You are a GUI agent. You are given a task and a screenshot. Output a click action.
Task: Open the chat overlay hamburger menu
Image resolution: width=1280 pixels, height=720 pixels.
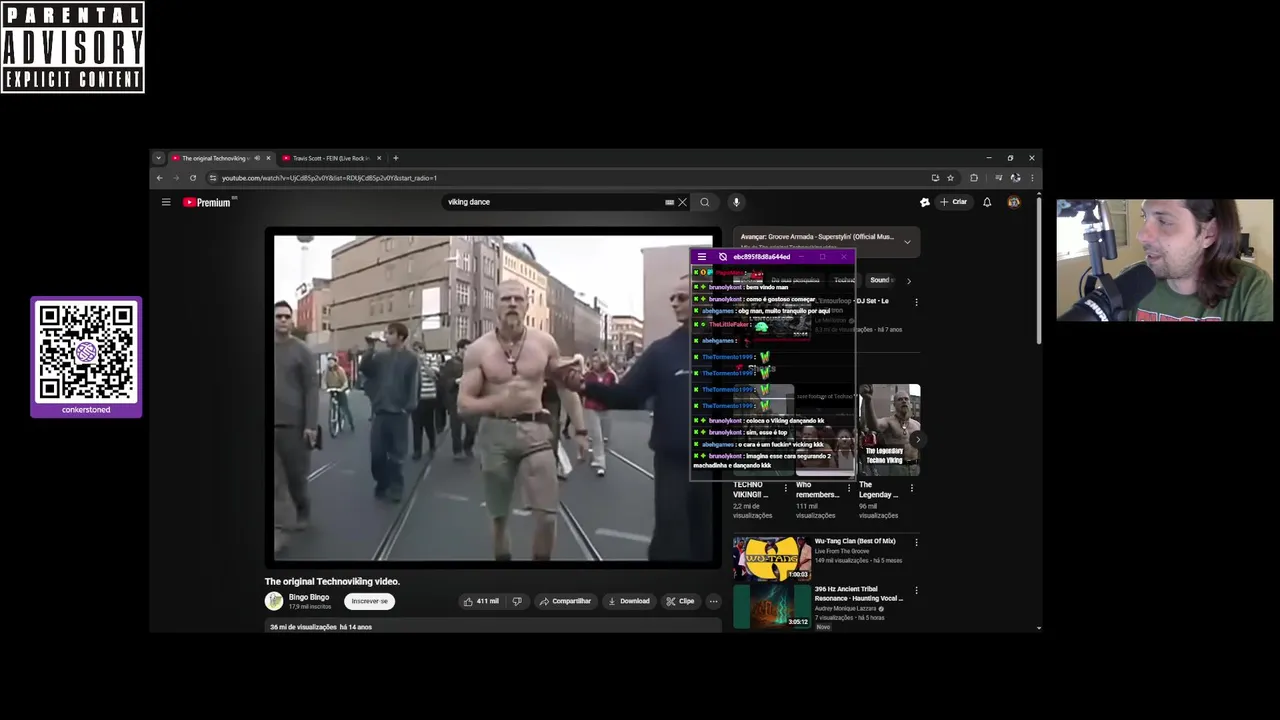click(x=701, y=257)
